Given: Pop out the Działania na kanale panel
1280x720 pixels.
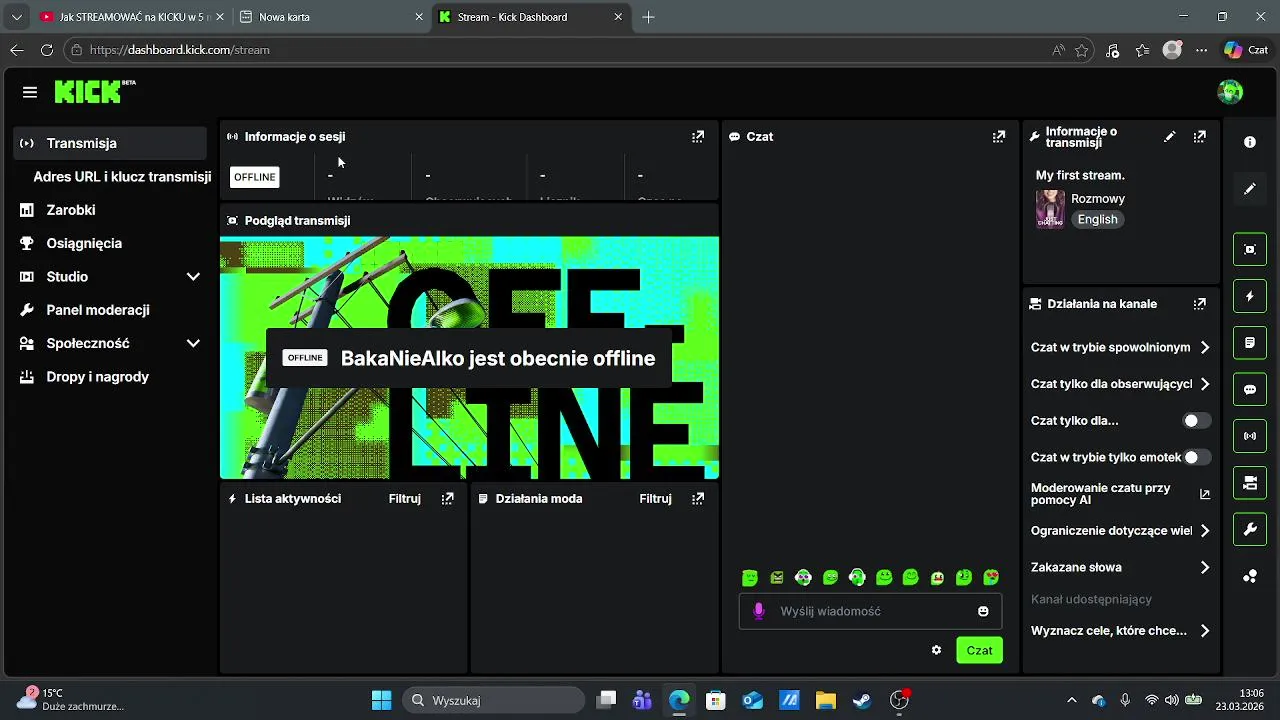Looking at the screenshot, I should (x=1199, y=304).
